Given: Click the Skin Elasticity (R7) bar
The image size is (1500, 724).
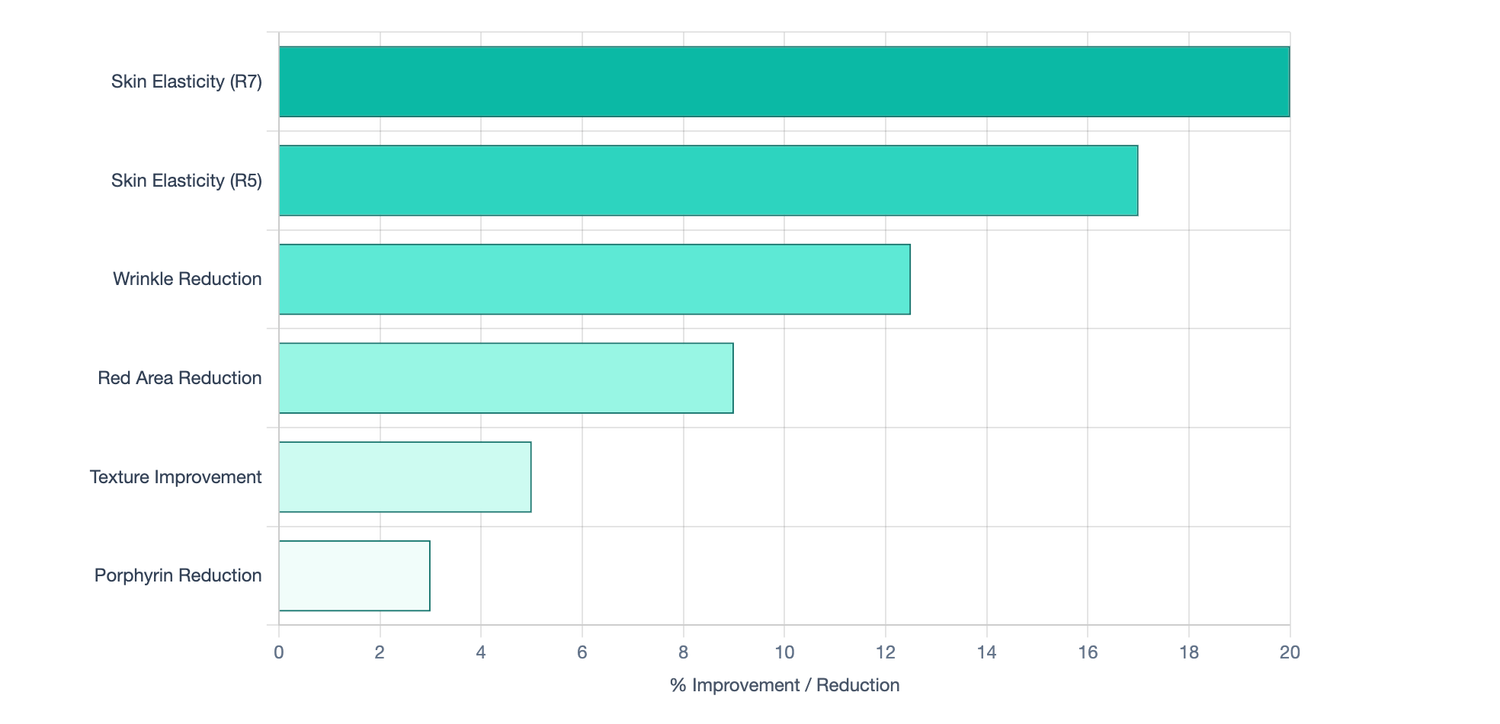Looking at the screenshot, I should click(784, 82).
